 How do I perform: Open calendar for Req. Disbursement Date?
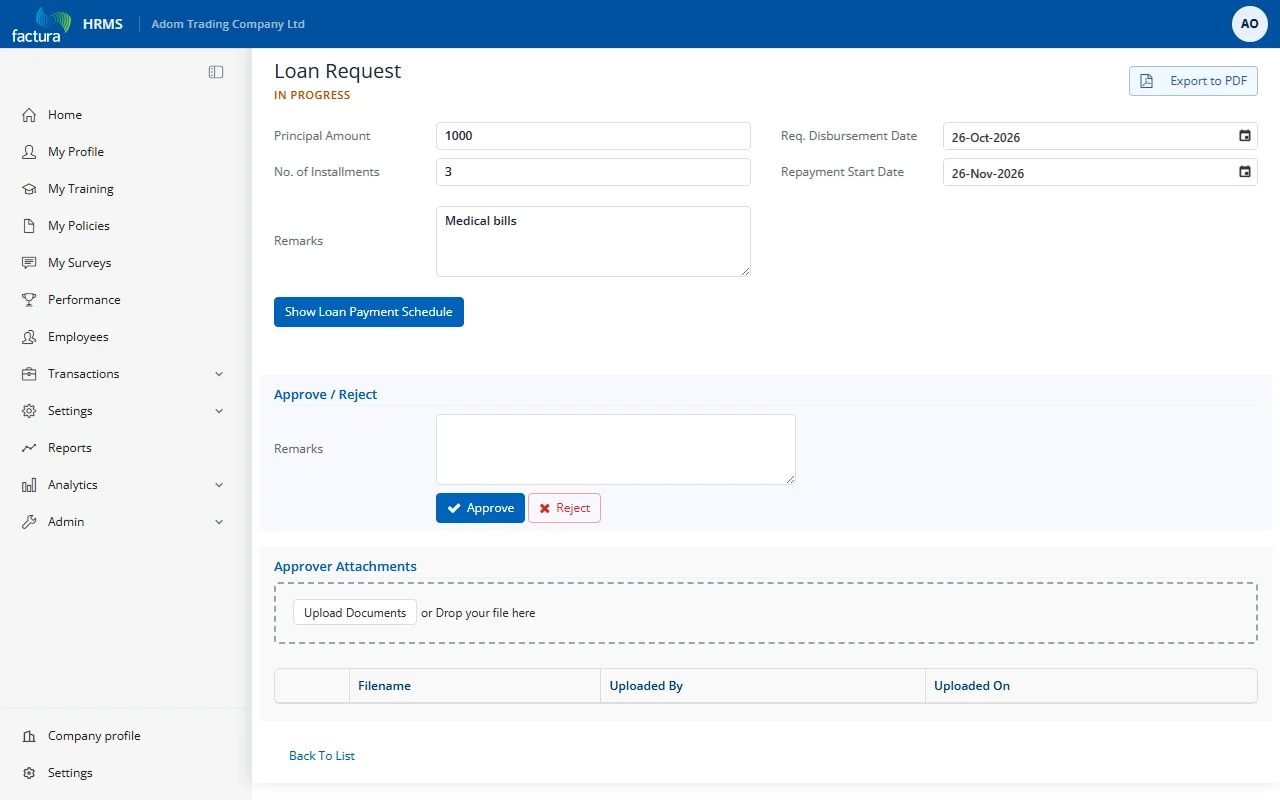pos(1245,136)
